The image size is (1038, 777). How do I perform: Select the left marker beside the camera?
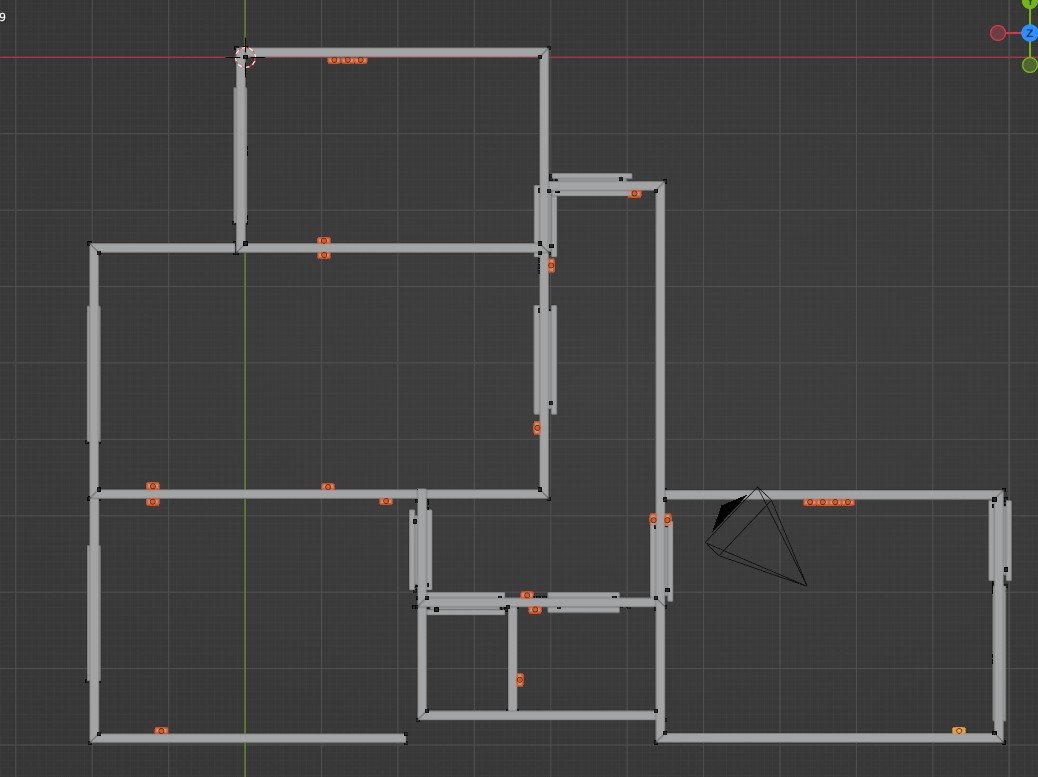[x=653, y=519]
